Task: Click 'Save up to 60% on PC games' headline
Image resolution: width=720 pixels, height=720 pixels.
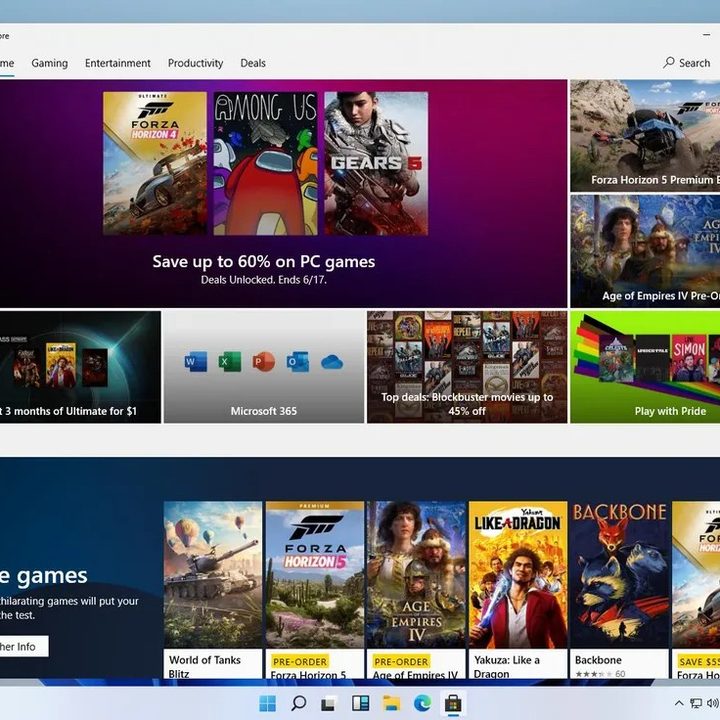Action: click(264, 261)
